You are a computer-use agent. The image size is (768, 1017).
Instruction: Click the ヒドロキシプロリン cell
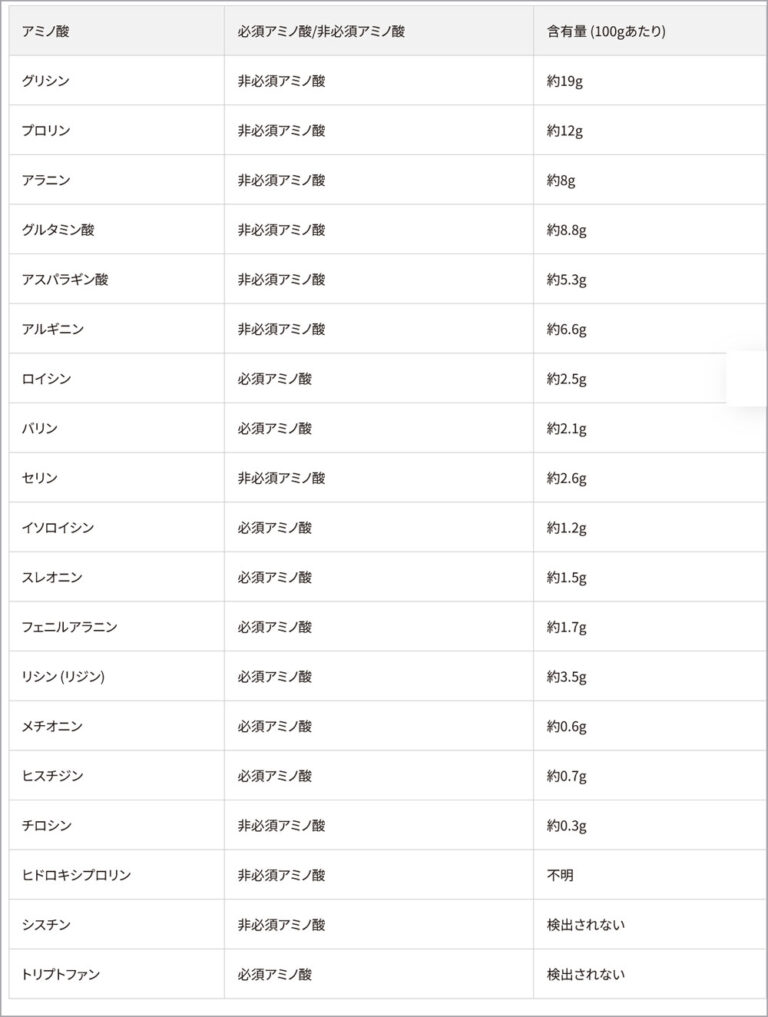76,875
